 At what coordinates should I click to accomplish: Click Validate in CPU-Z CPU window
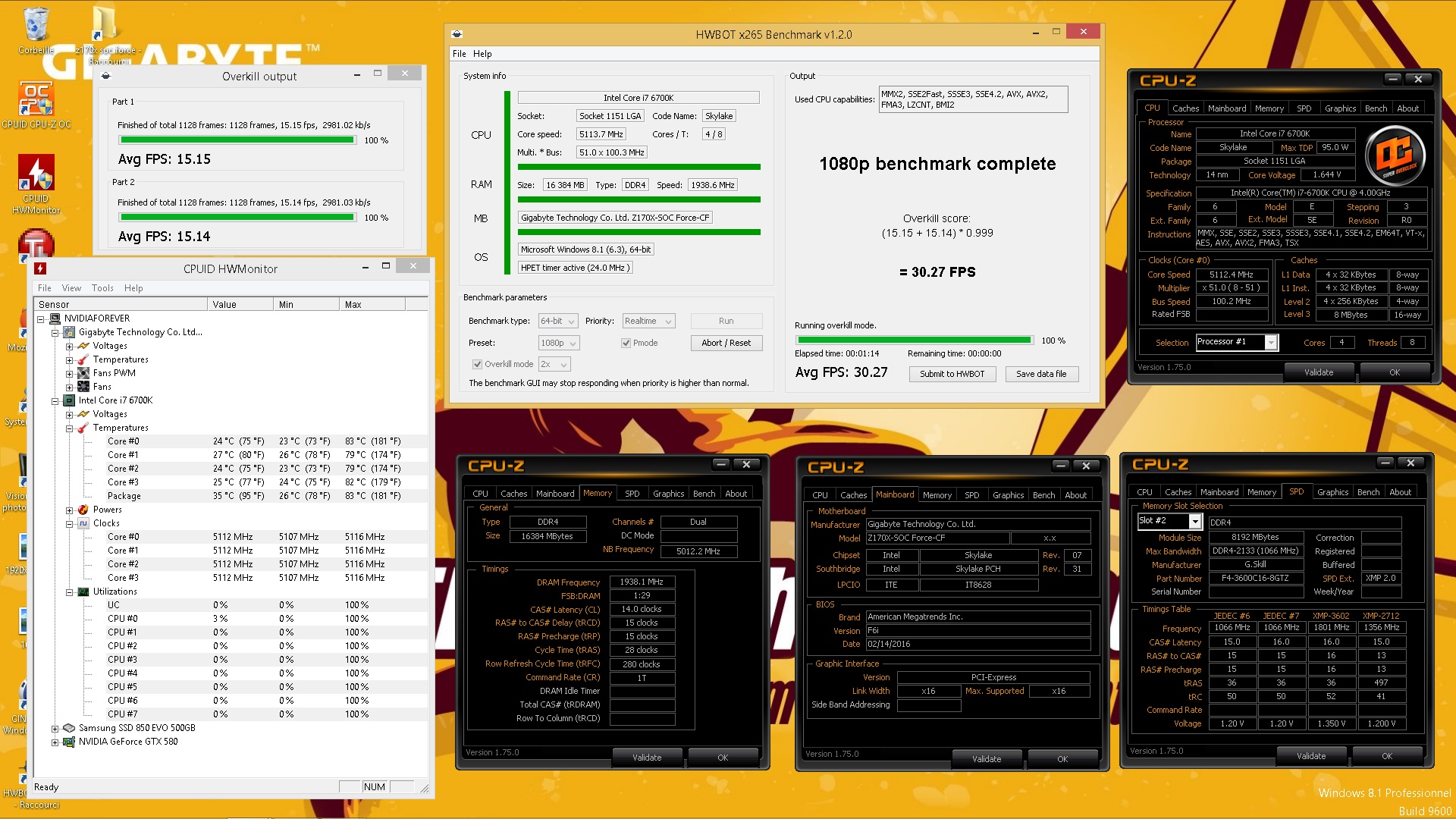coord(1318,372)
